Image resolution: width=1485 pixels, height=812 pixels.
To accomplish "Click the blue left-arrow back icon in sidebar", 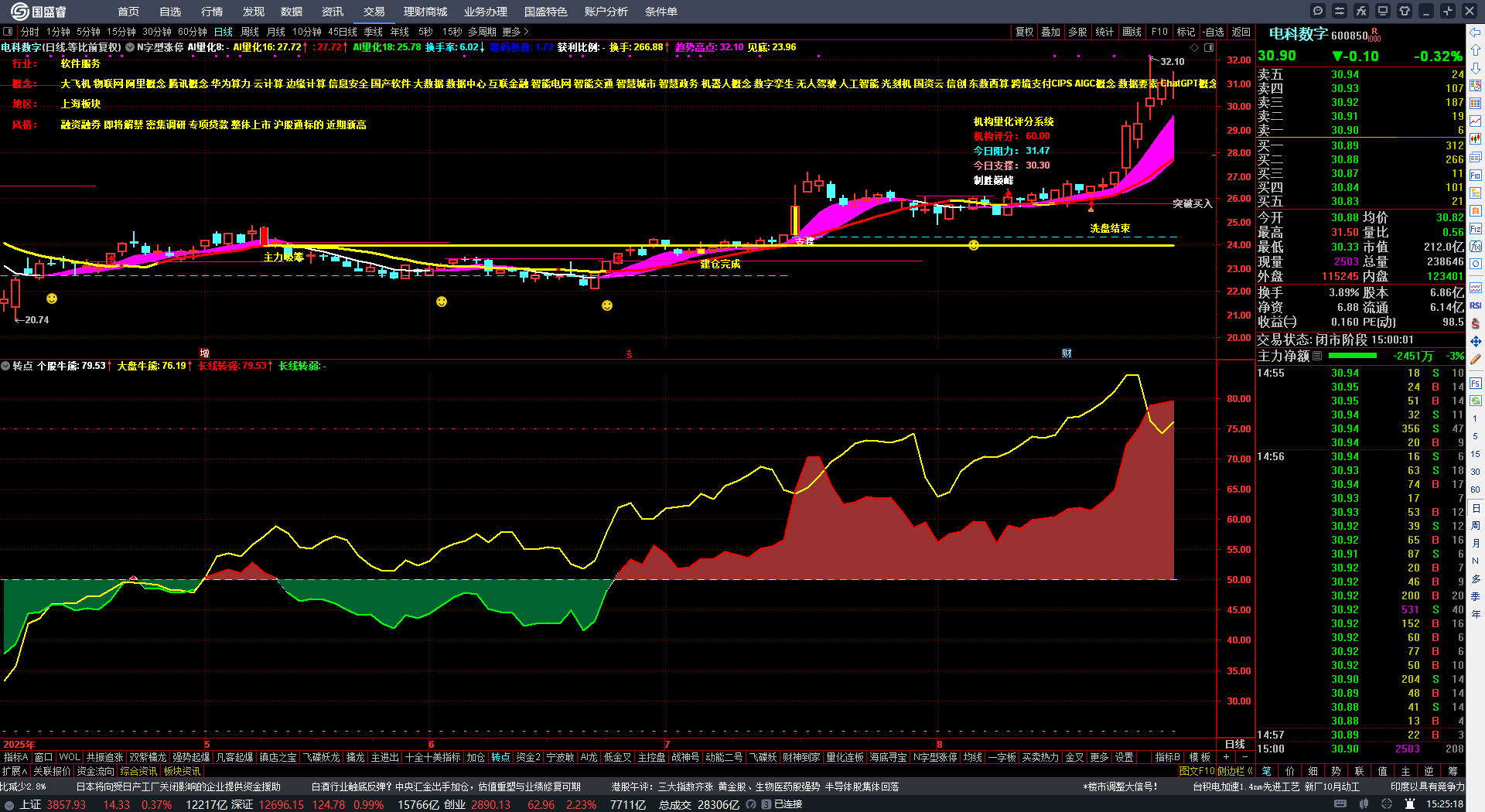I will [1476, 32].
